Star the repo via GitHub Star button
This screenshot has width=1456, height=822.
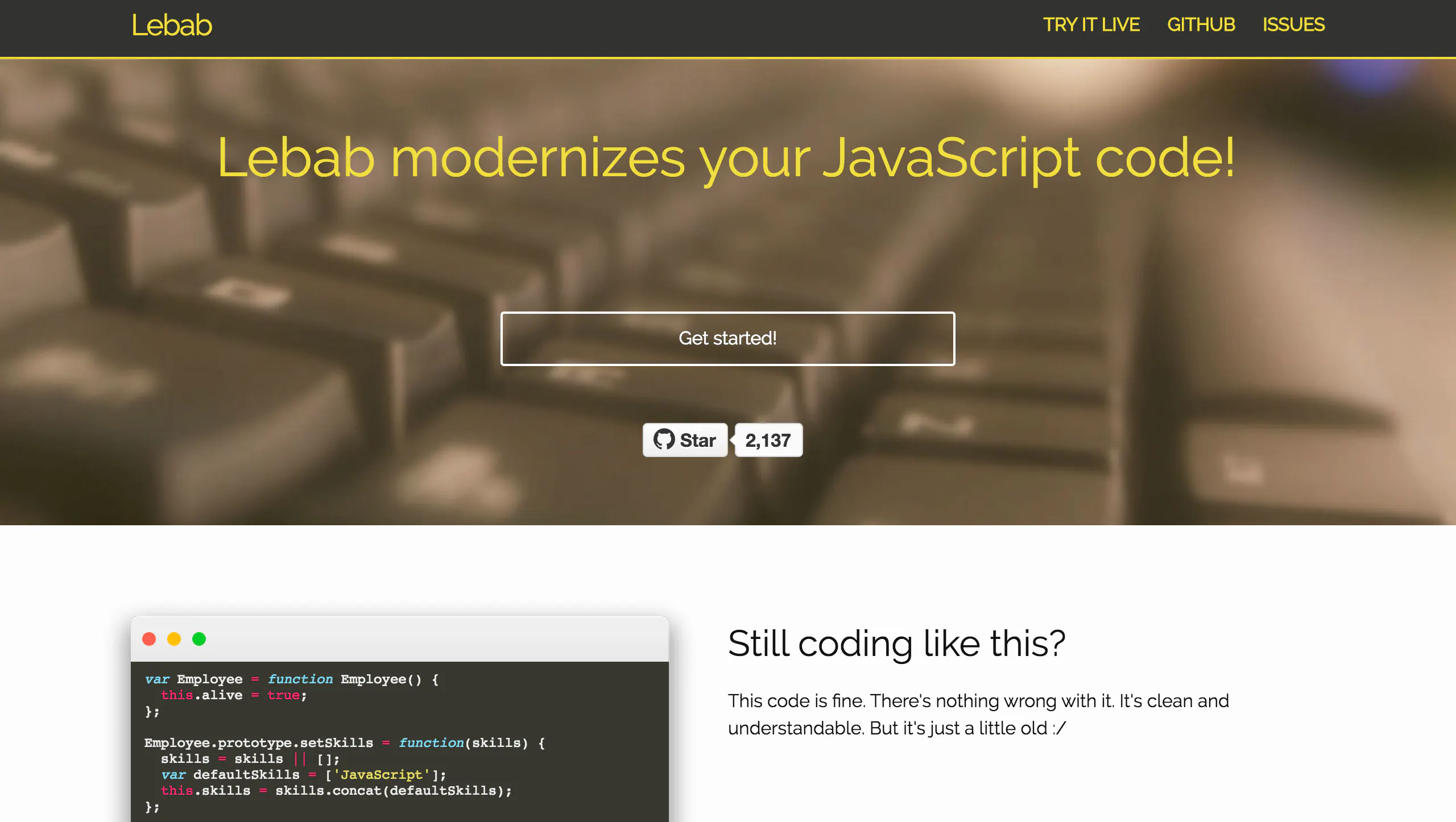click(x=685, y=440)
